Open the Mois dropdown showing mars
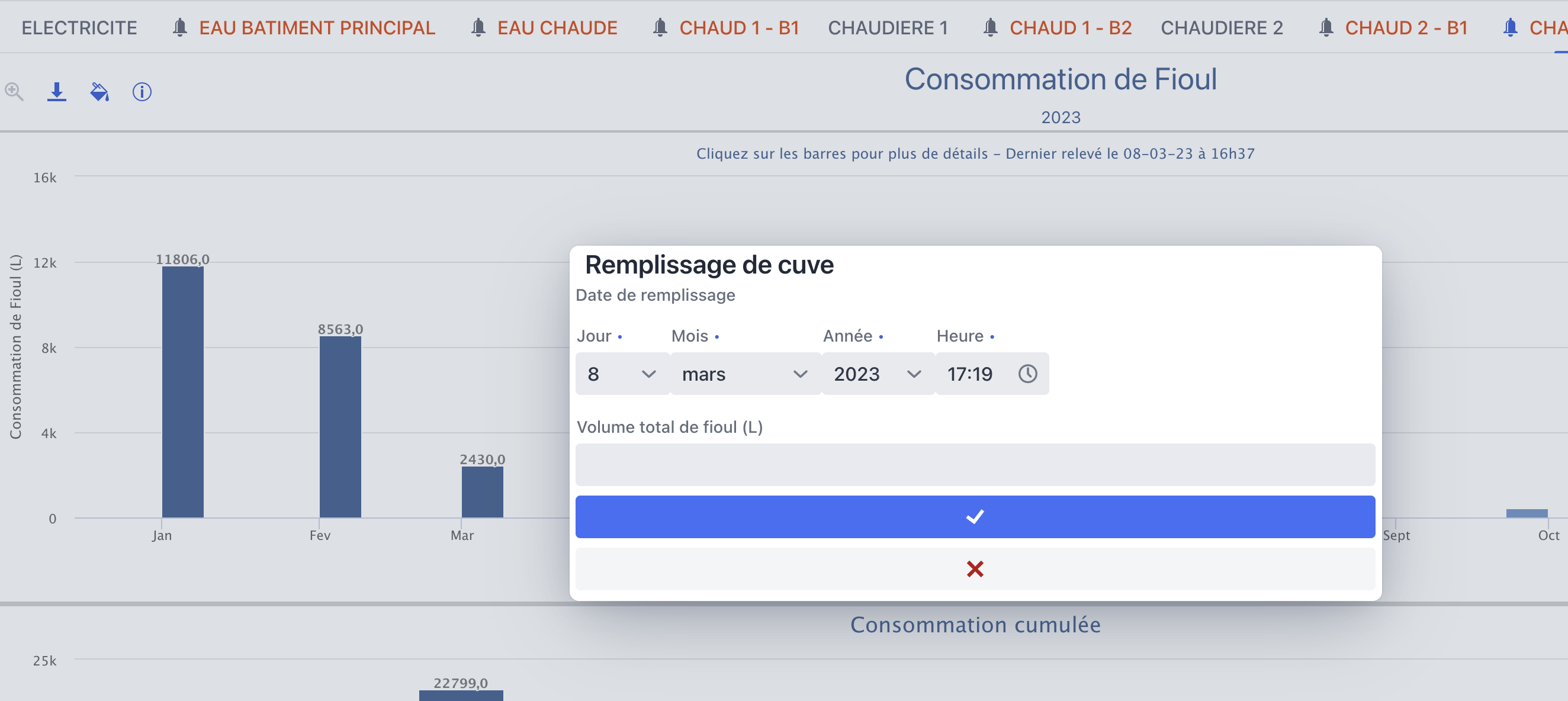This screenshot has width=1568, height=701. 746,374
